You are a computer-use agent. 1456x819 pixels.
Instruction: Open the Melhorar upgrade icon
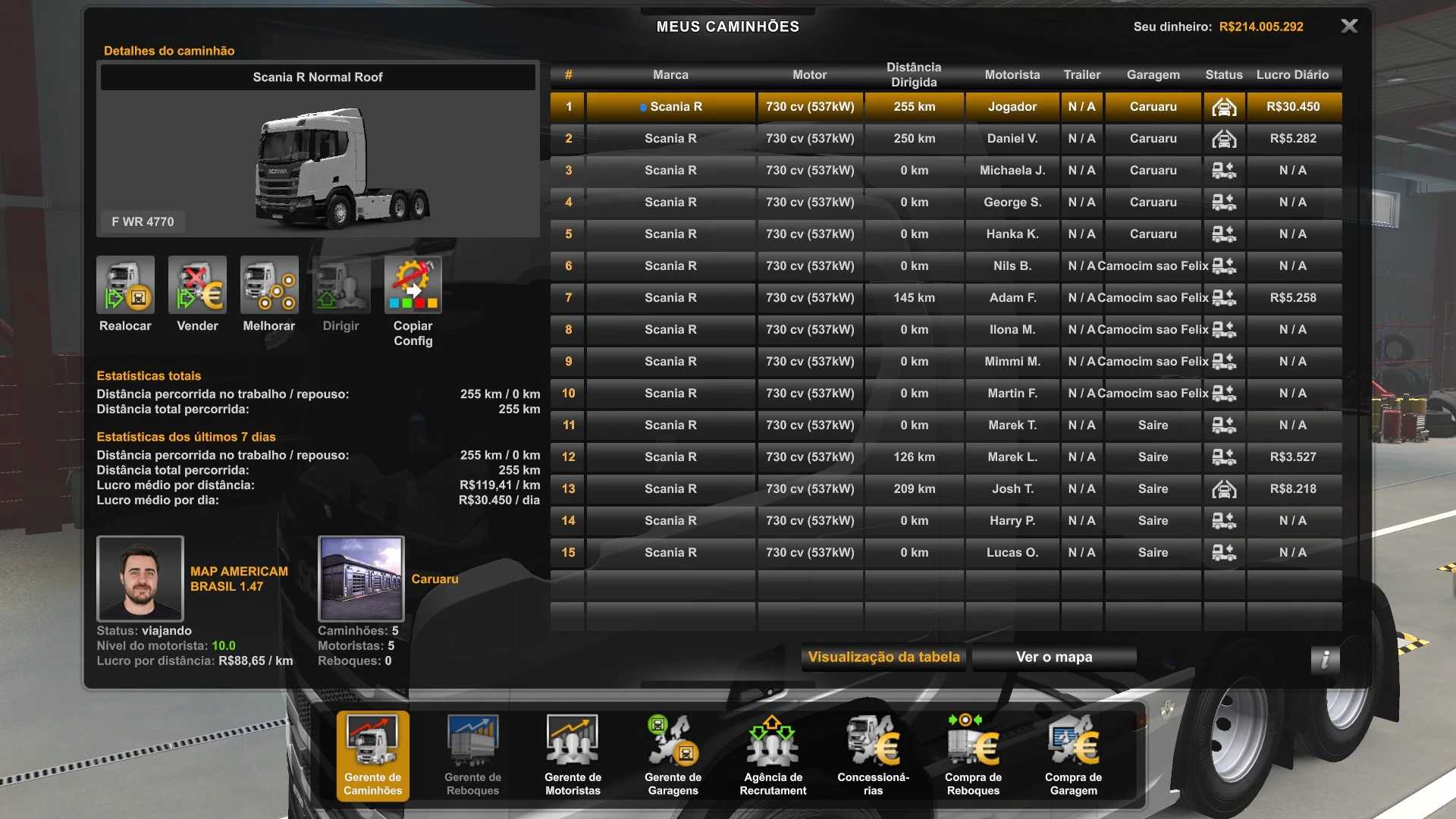(269, 285)
